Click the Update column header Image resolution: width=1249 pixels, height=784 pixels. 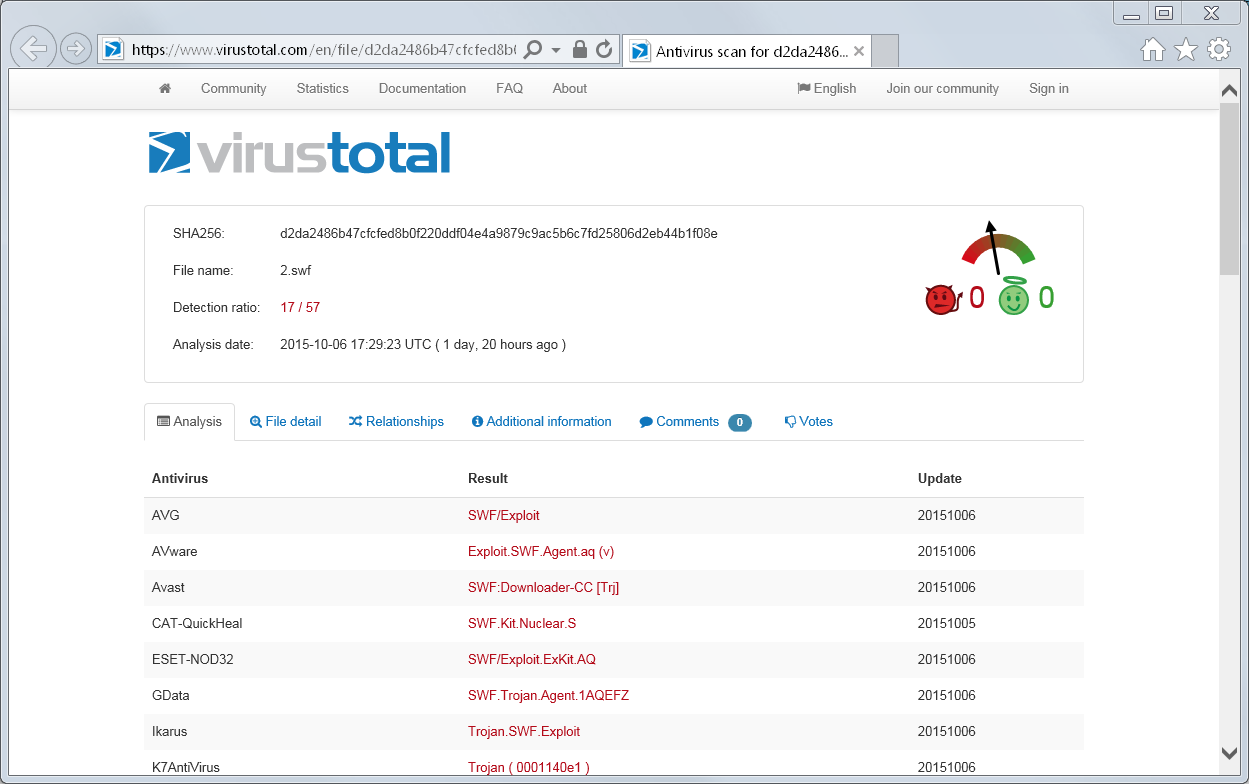940,478
